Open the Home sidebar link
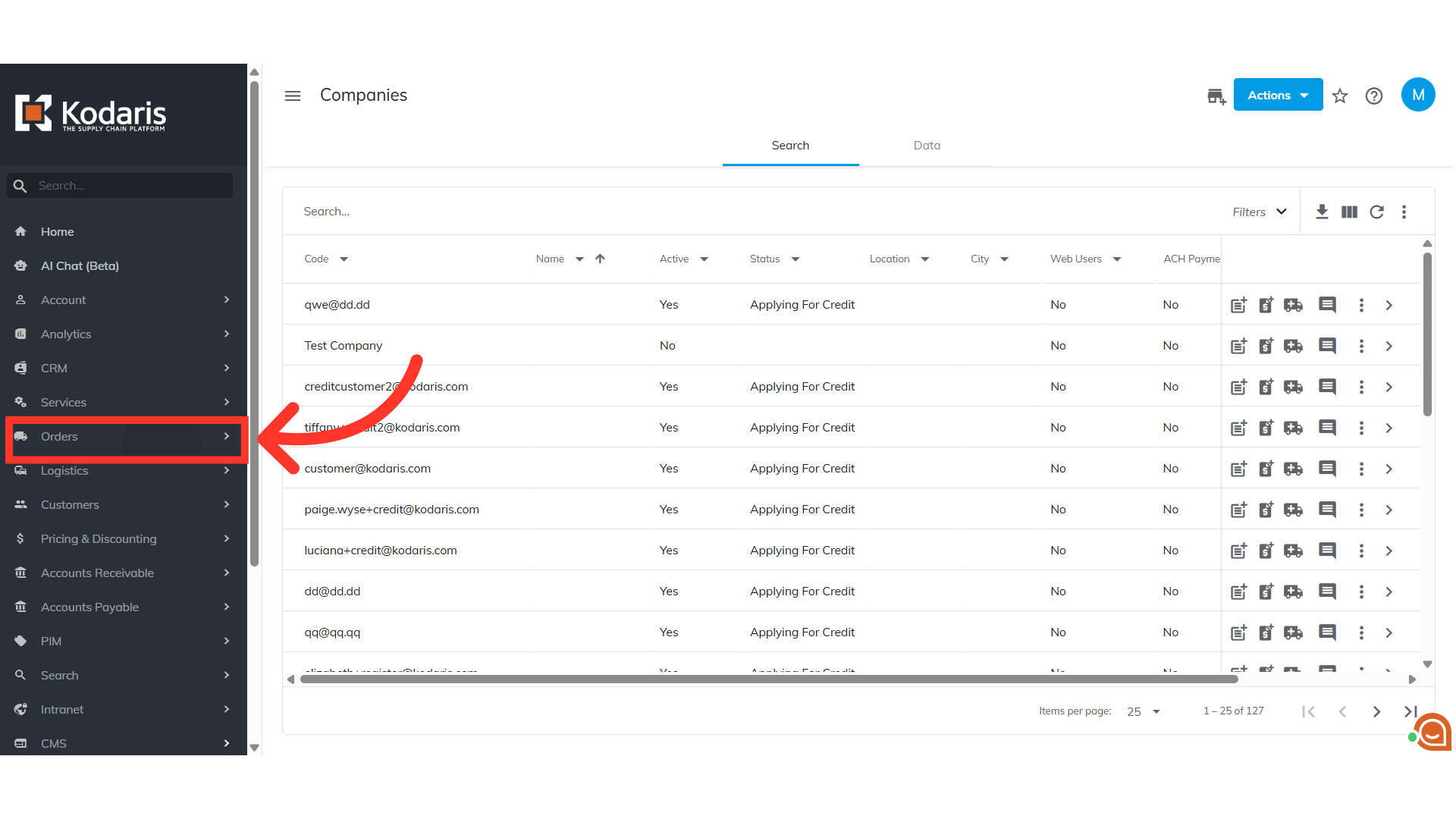Screen dimensions: 1456x819 (x=58, y=232)
